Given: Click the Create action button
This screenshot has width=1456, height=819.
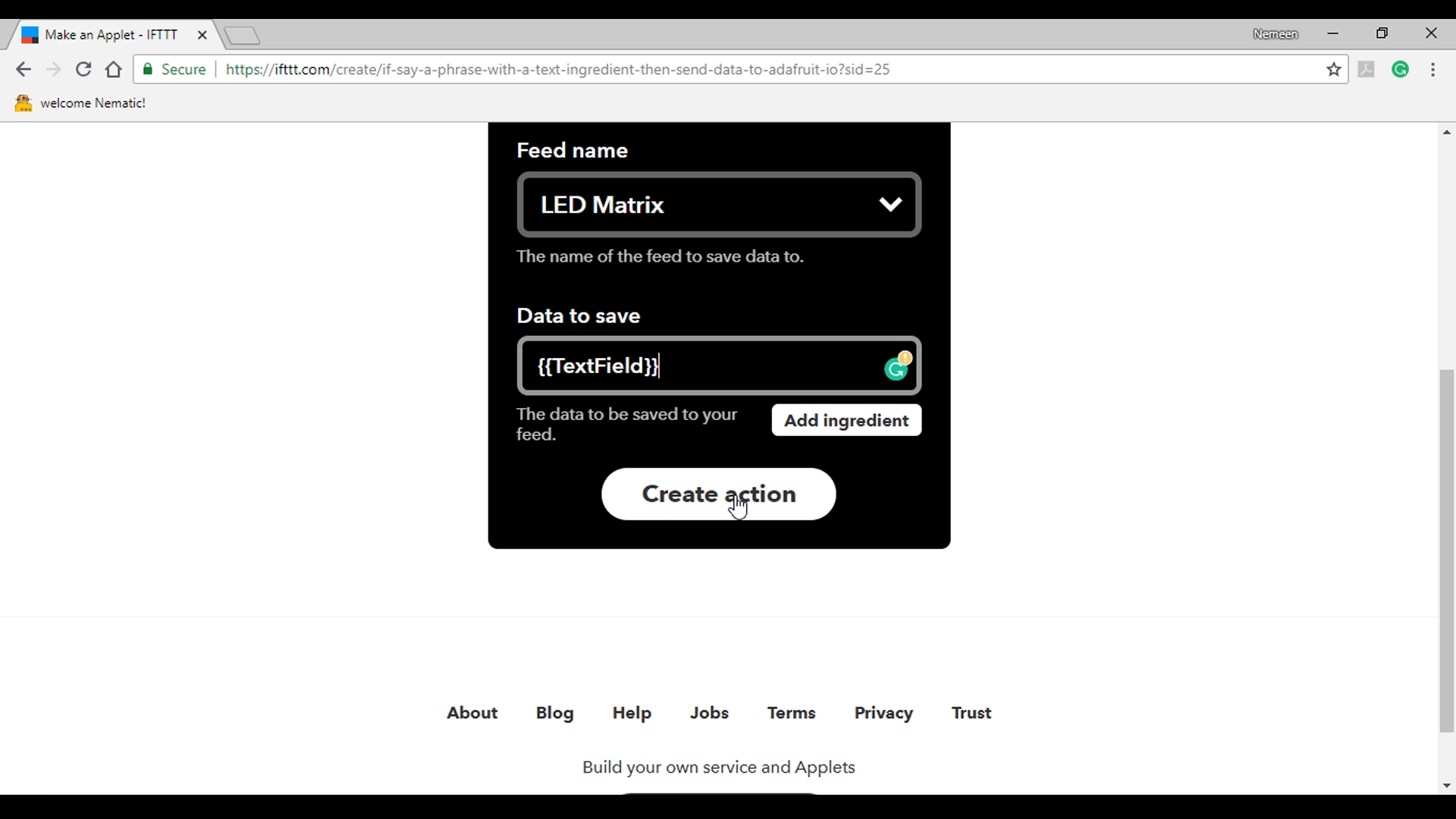Looking at the screenshot, I should point(719,494).
